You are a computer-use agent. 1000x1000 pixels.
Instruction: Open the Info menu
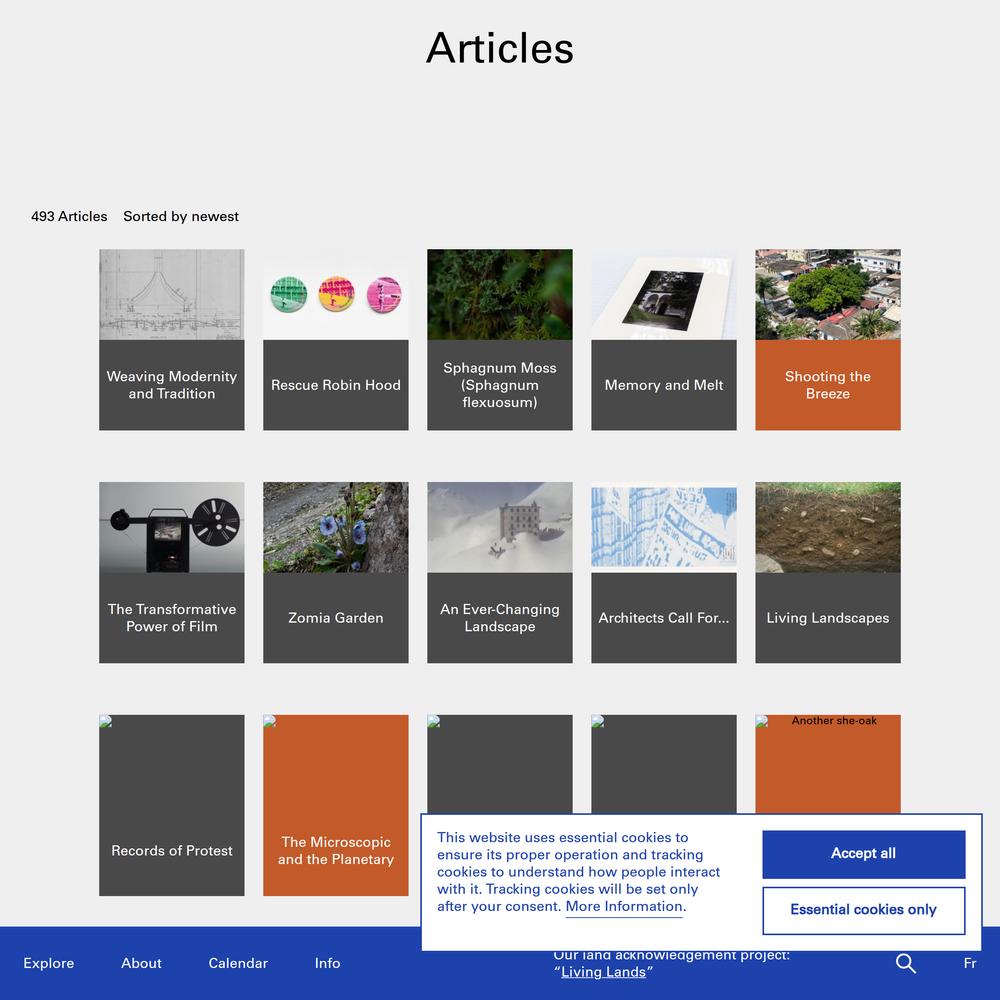pos(327,963)
